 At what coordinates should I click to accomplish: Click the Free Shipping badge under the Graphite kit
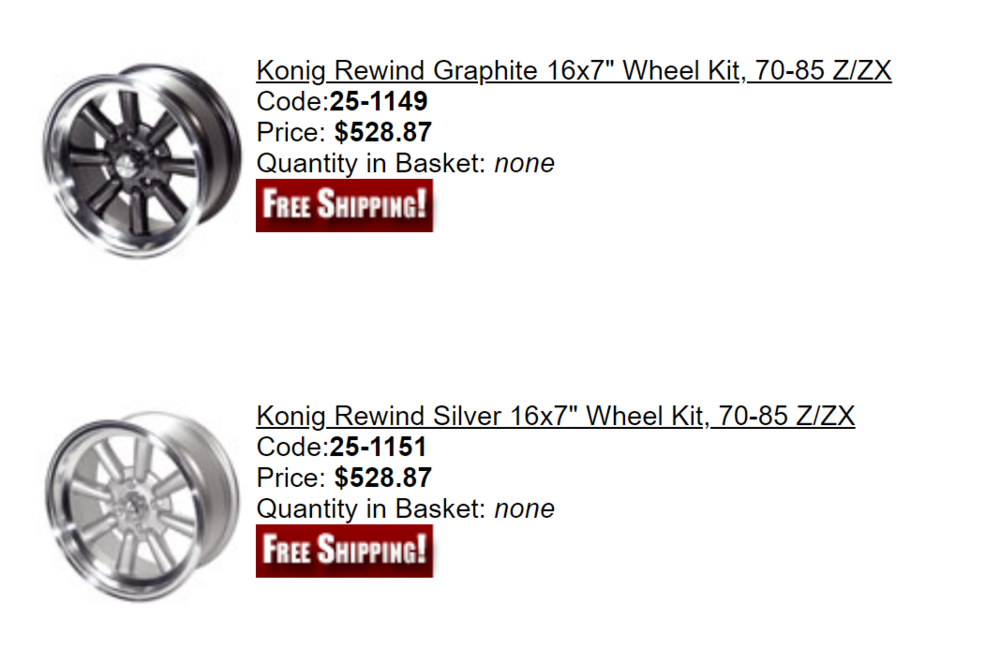point(344,205)
